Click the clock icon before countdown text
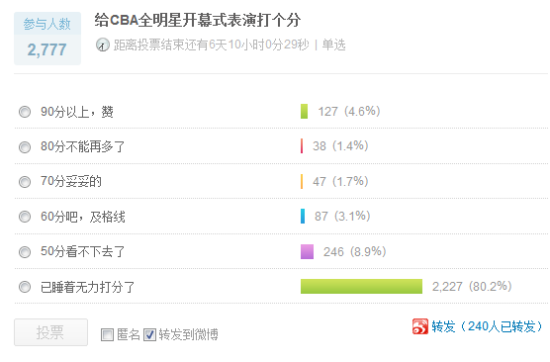The height and width of the screenshot is (362, 550). tap(102, 45)
